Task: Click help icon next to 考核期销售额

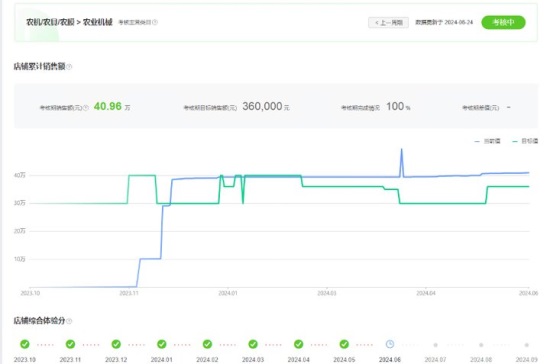Action: (x=86, y=108)
